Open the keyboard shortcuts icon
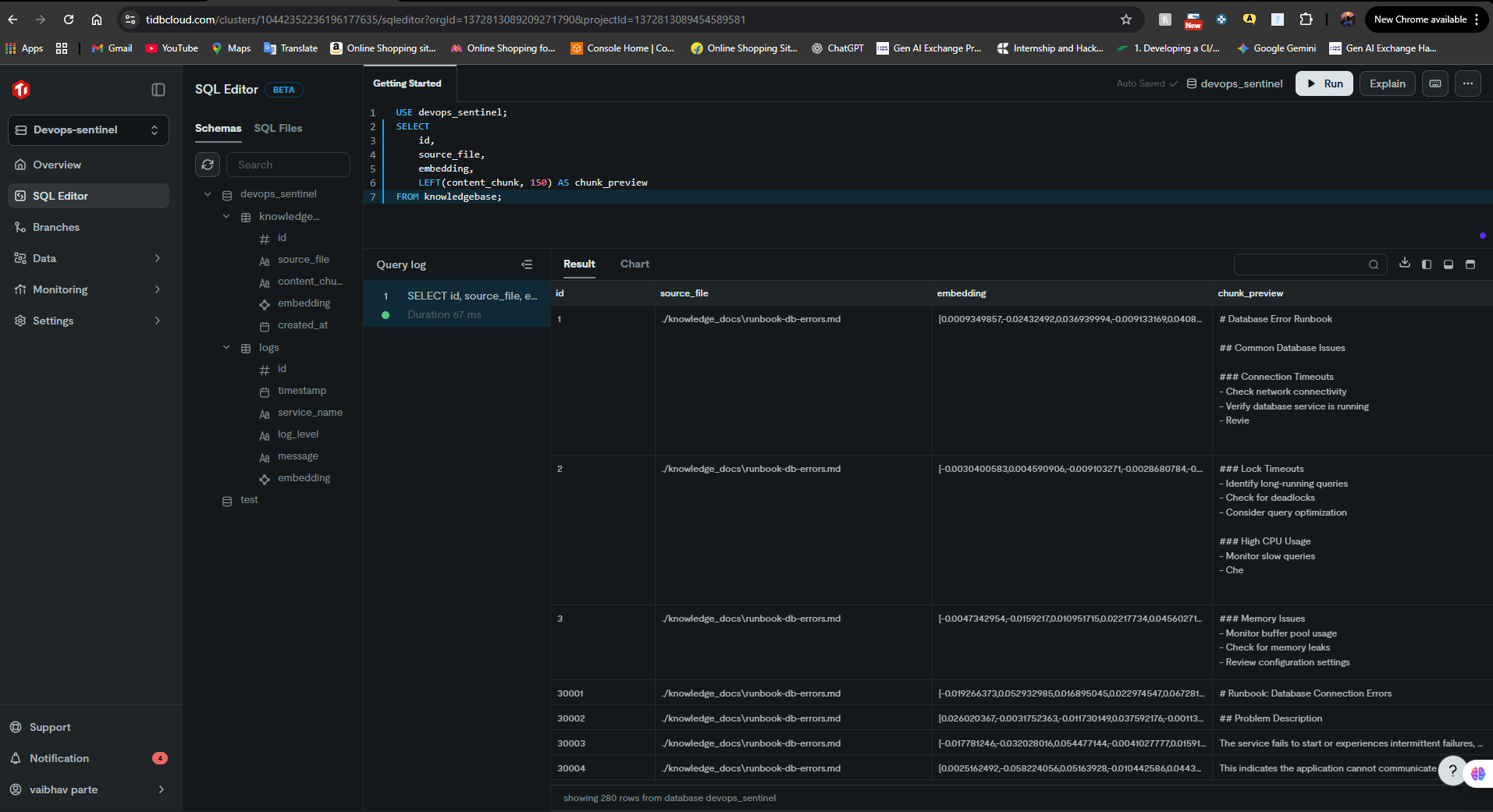 (1435, 83)
